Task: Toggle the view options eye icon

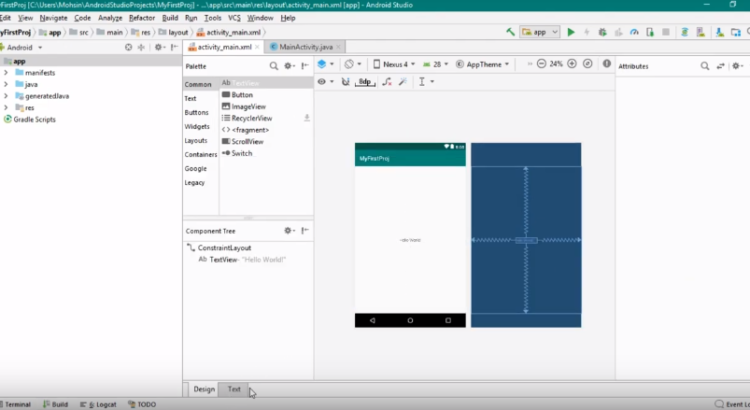Action: tap(321, 82)
